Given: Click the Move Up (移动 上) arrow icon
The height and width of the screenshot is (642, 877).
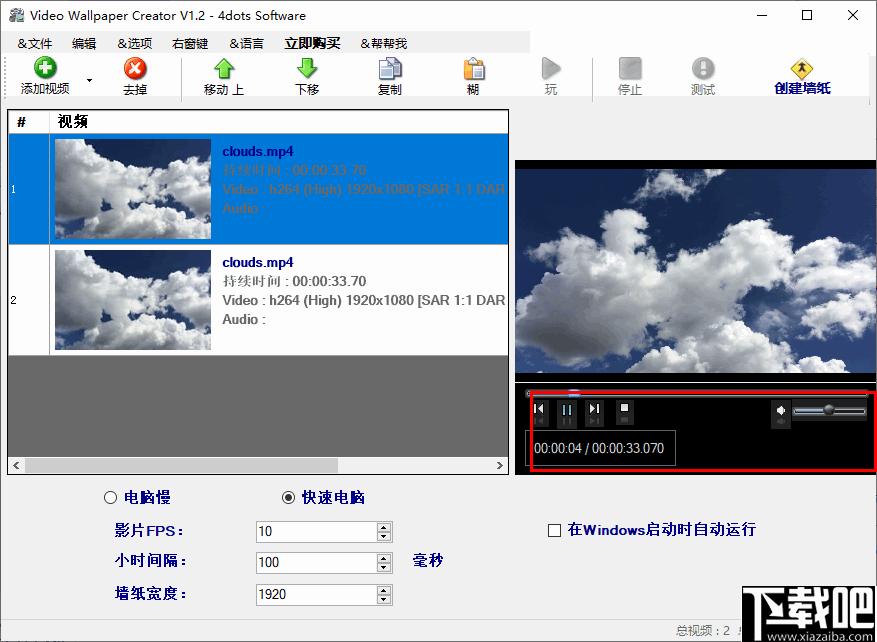Looking at the screenshot, I should [x=224, y=69].
